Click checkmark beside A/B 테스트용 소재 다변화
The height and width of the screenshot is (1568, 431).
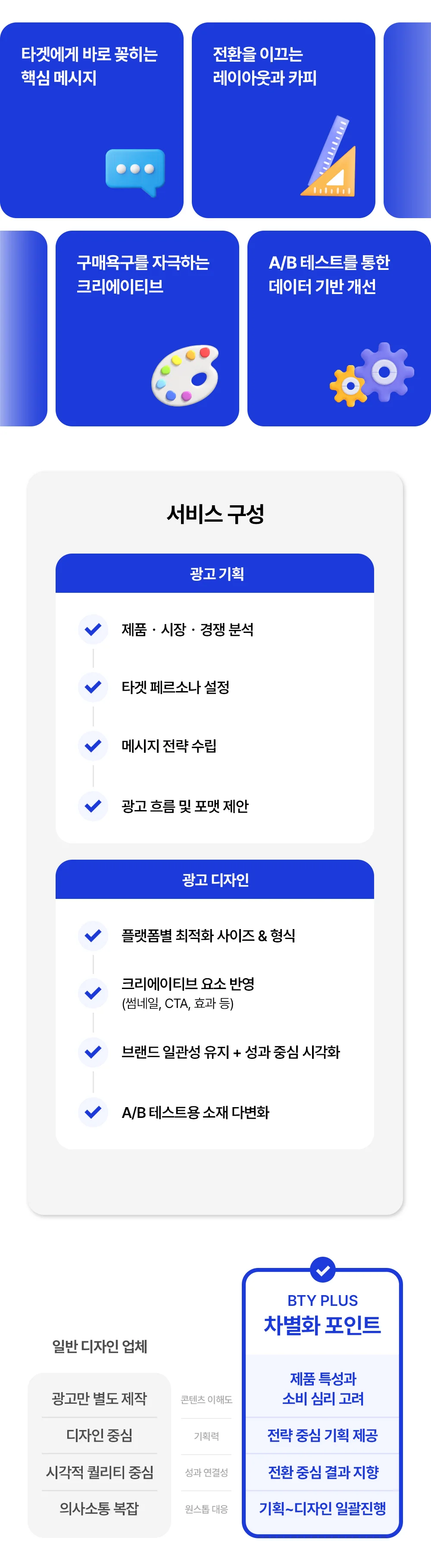[x=93, y=1112]
